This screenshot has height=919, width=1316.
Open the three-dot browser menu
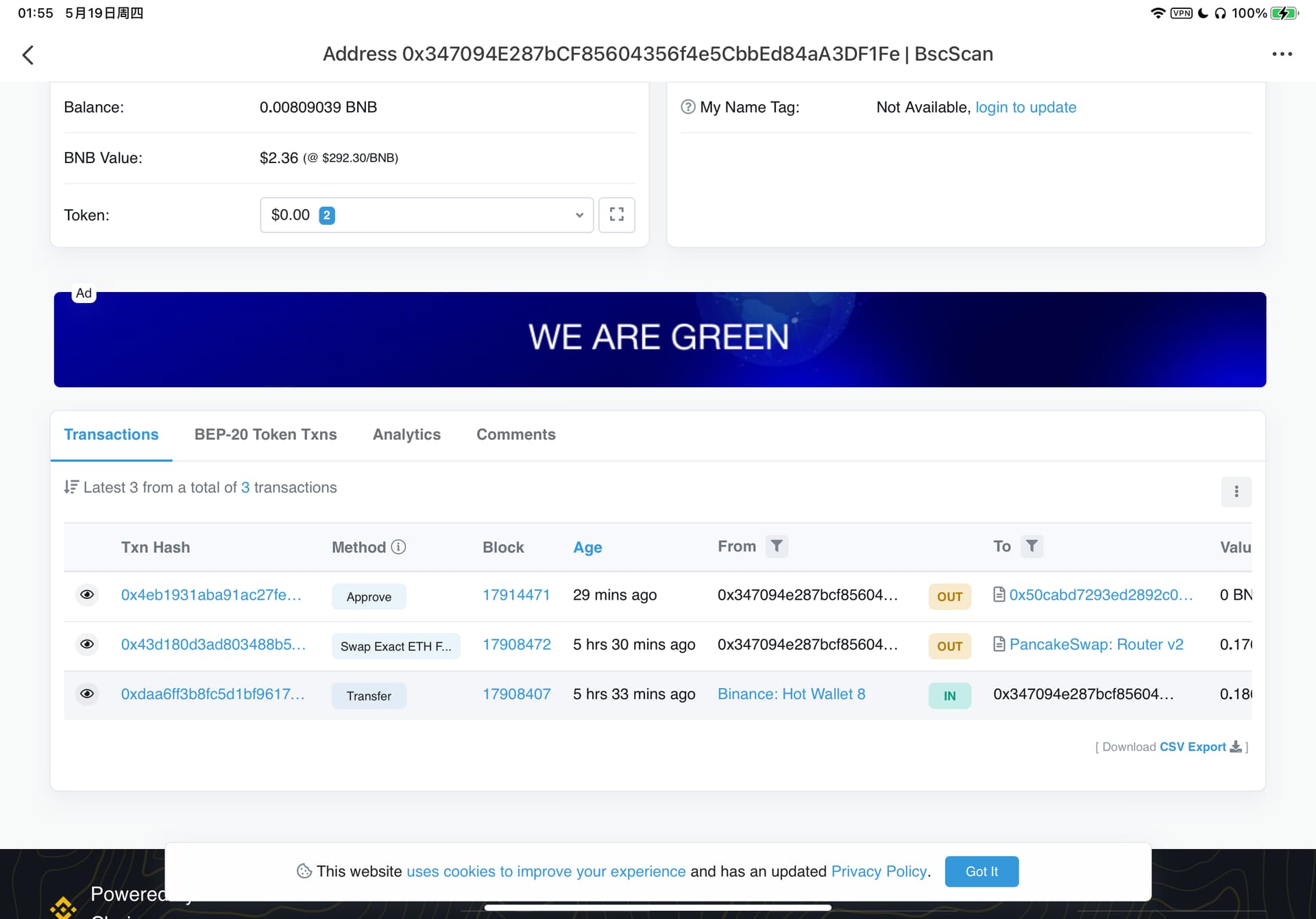coord(1282,54)
